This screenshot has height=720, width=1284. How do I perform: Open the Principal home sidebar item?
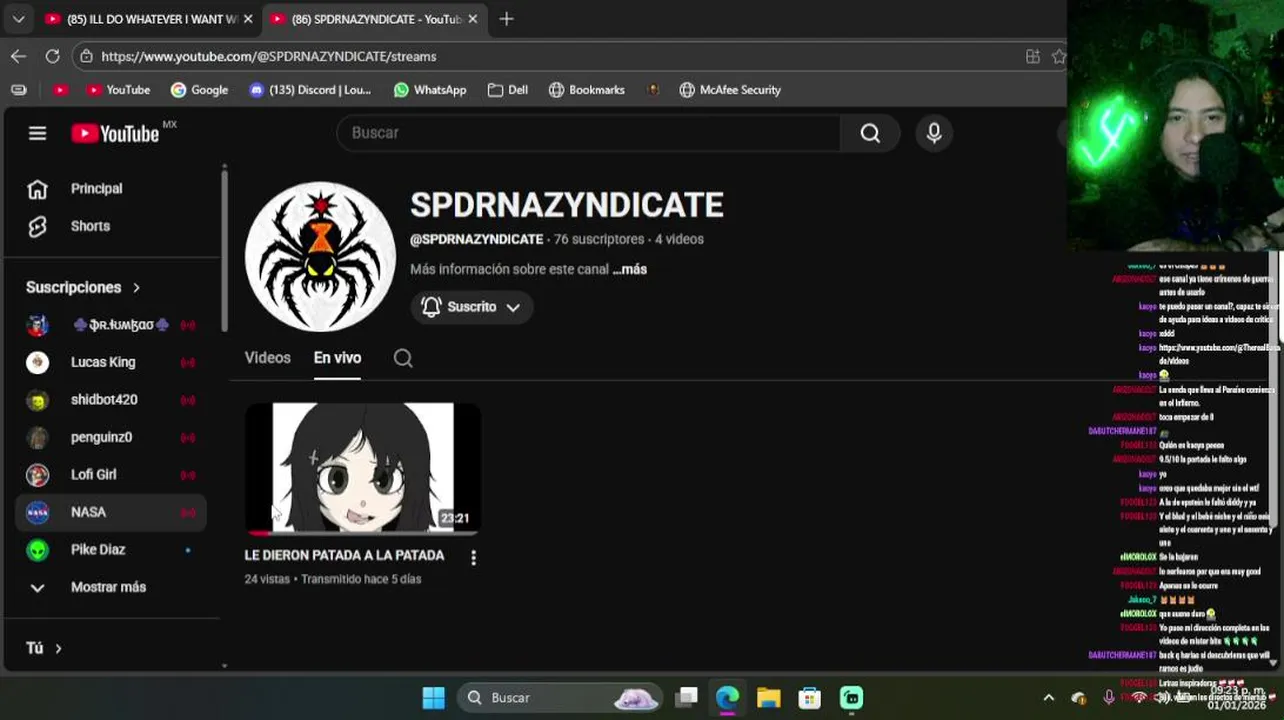point(97,189)
